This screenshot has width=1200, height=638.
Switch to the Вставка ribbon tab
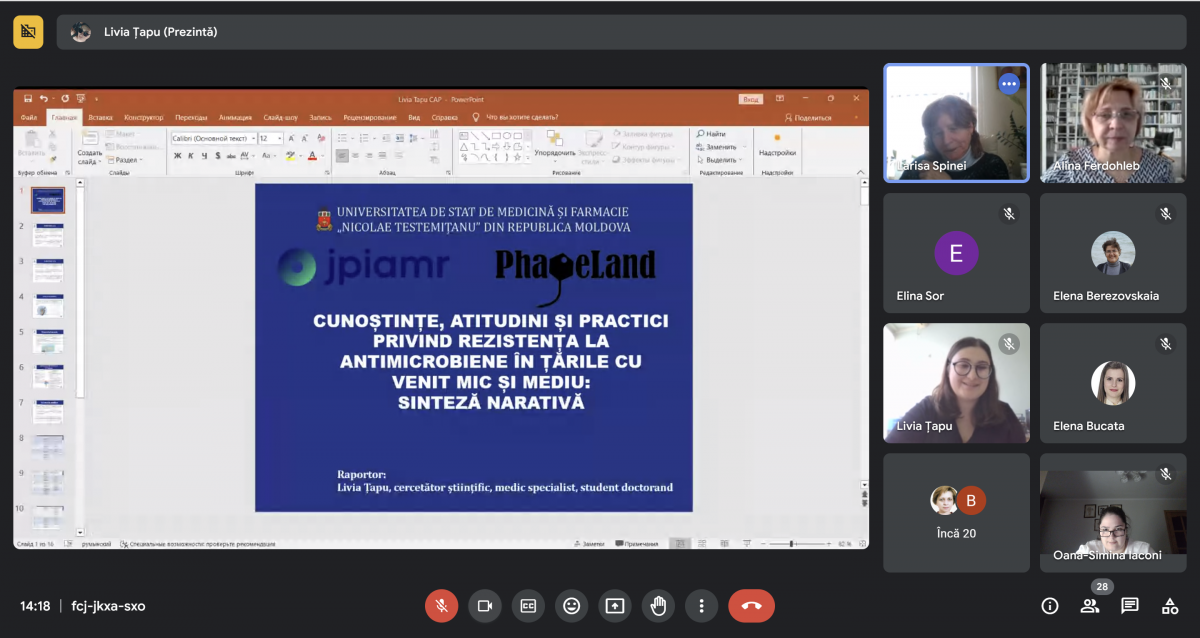coord(100,117)
